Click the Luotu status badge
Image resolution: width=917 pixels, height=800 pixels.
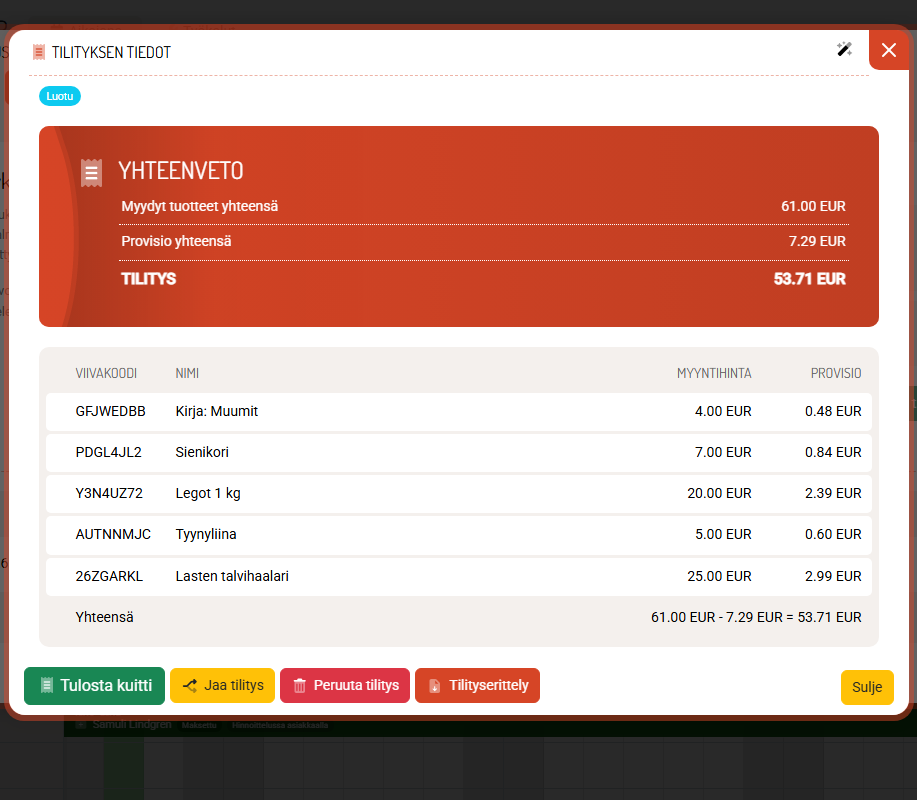(60, 96)
